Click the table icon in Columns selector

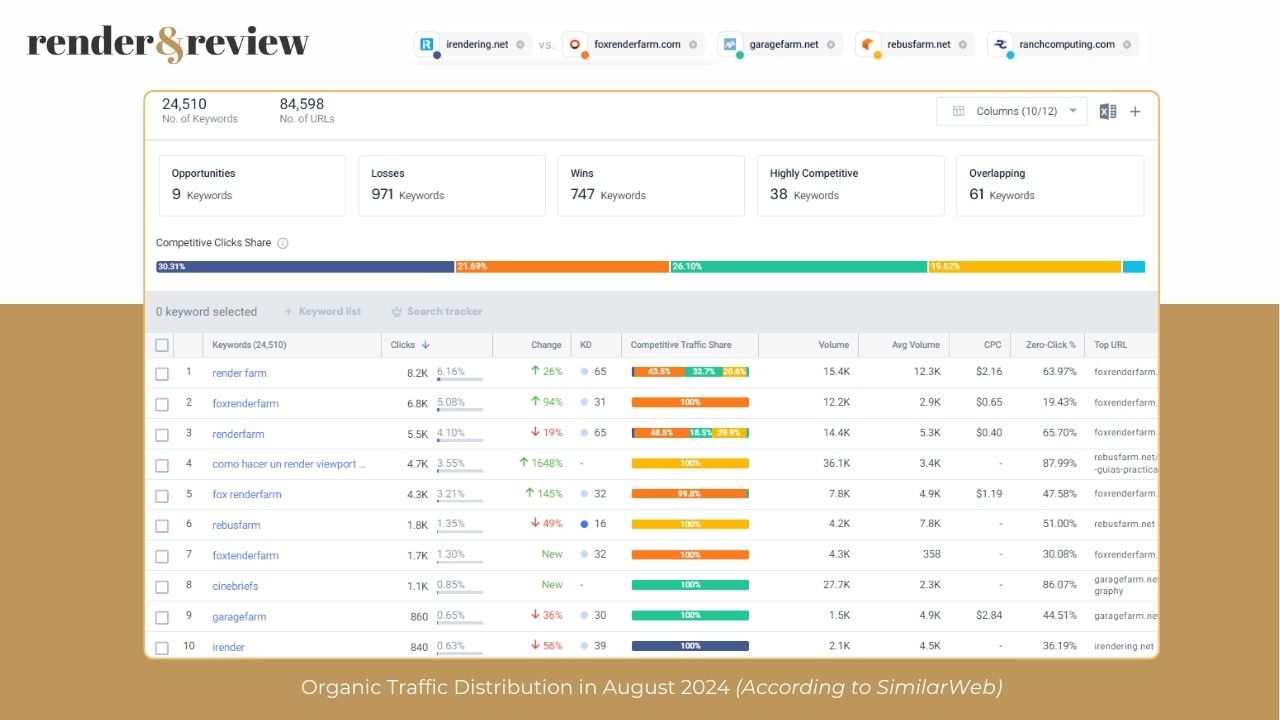(x=958, y=111)
